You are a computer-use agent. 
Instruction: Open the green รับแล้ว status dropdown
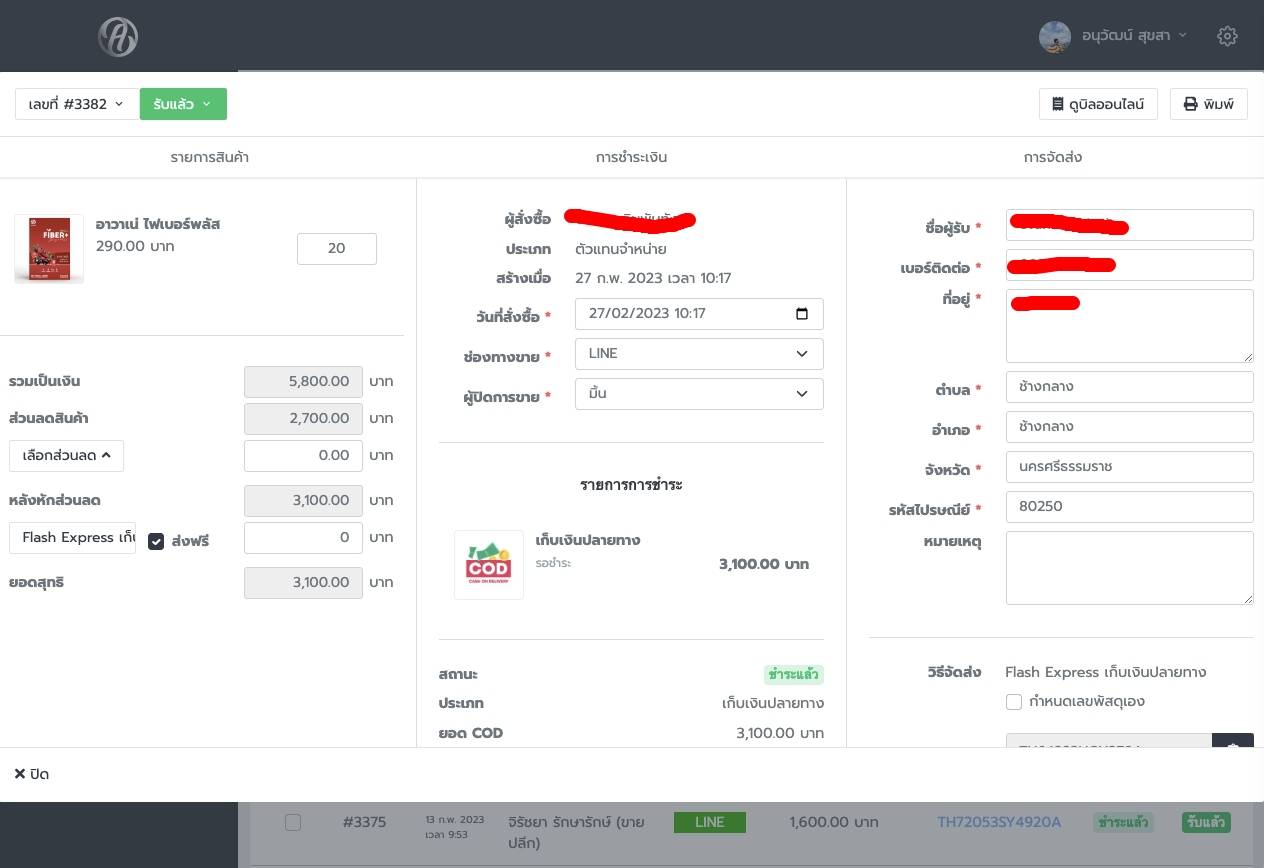(x=183, y=104)
